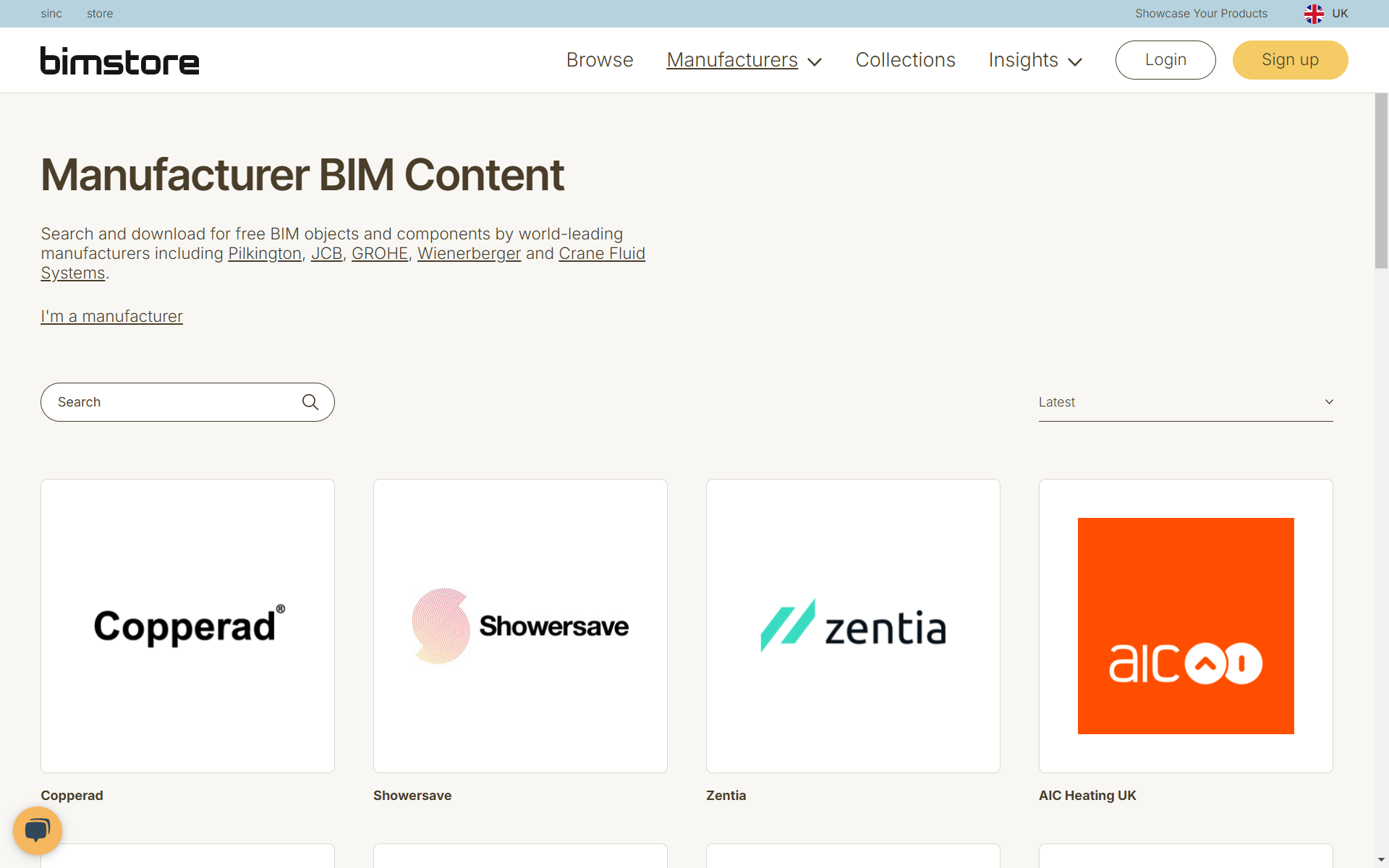Open the Wienerberger link
The image size is (1389, 868).
click(469, 254)
